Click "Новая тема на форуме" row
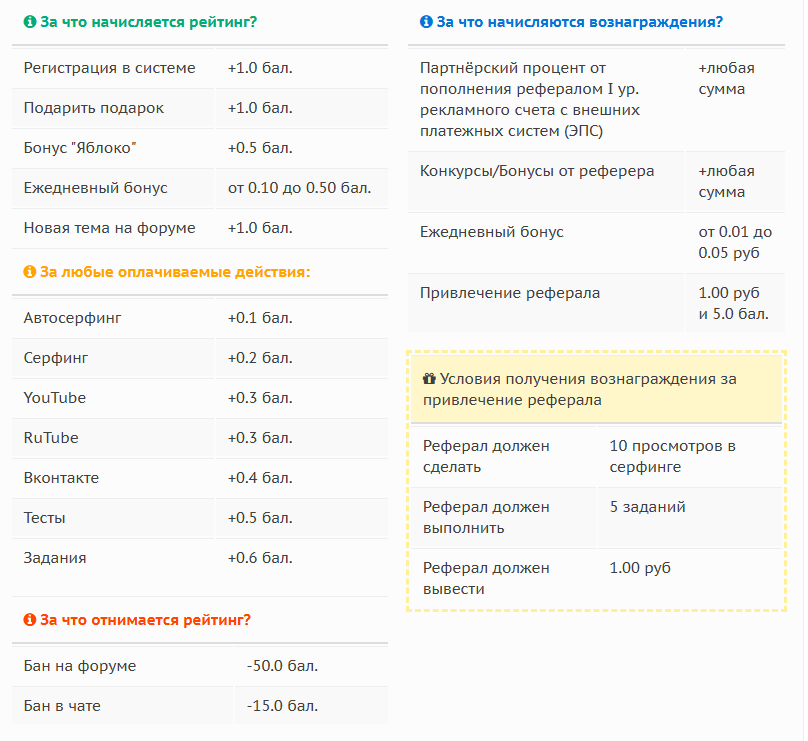 pos(110,228)
